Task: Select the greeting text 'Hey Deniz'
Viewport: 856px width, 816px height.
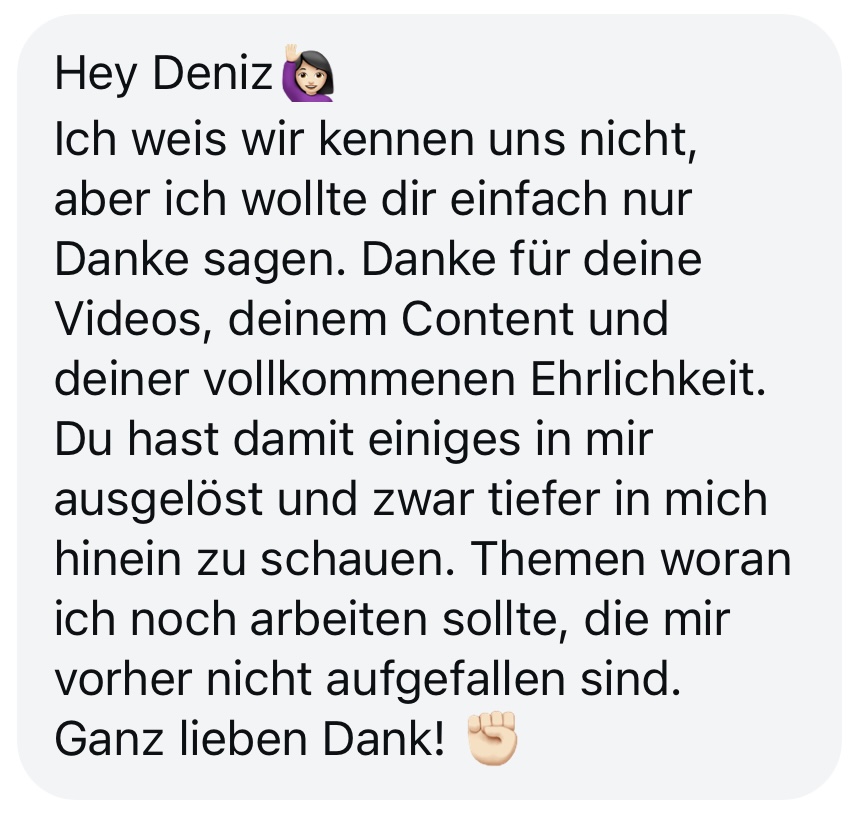Action: [164, 74]
